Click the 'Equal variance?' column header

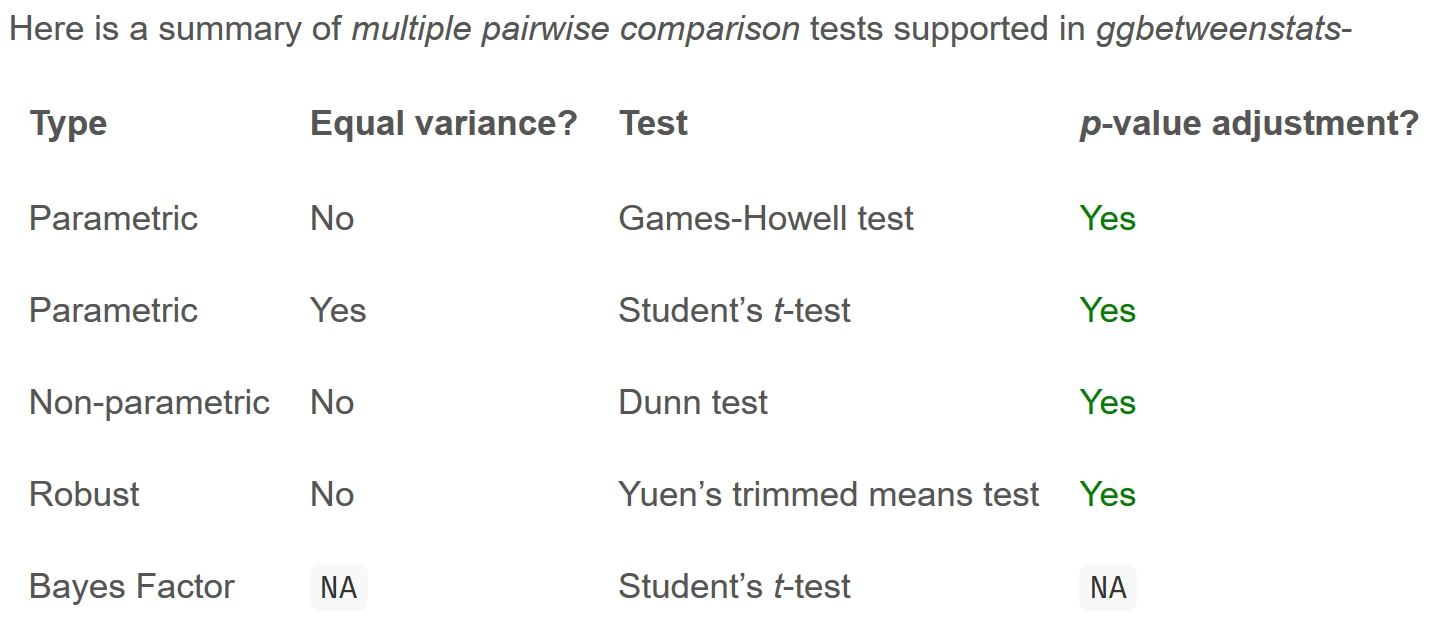pyautogui.click(x=443, y=124)
